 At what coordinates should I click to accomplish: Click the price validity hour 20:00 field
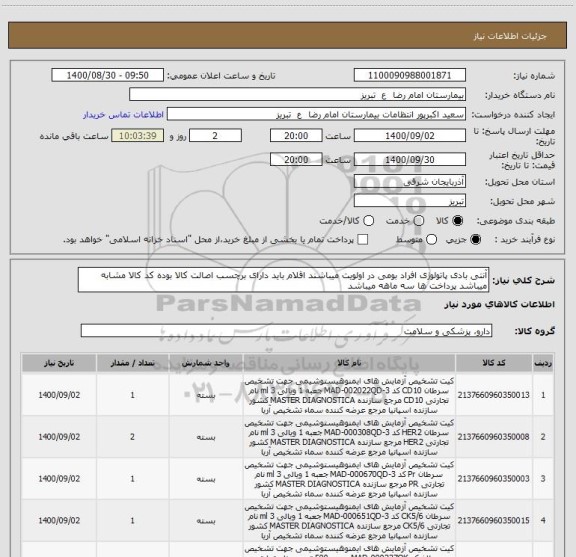tap(296, 159)
